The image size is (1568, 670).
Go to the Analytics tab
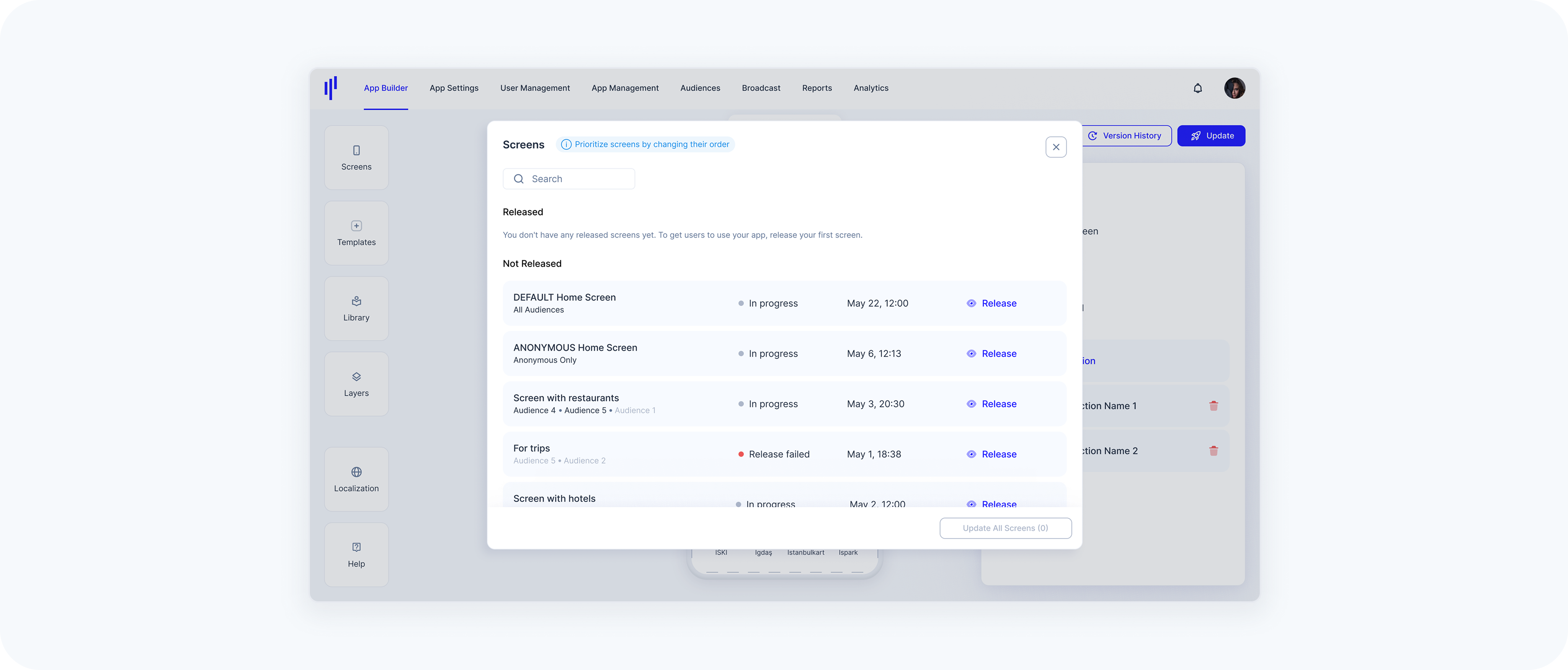(870, 88)
